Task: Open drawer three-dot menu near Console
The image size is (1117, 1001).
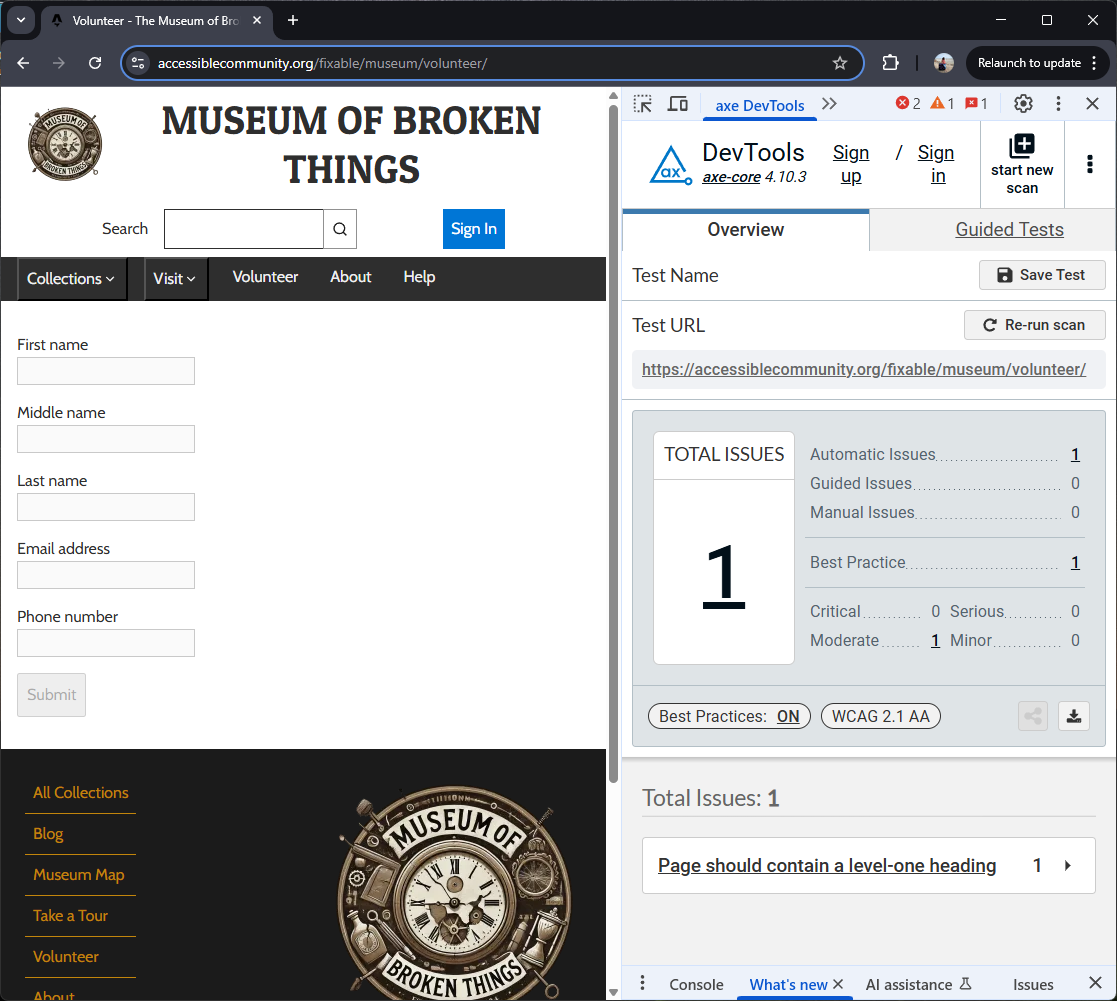Action: [x=642, y=983]
